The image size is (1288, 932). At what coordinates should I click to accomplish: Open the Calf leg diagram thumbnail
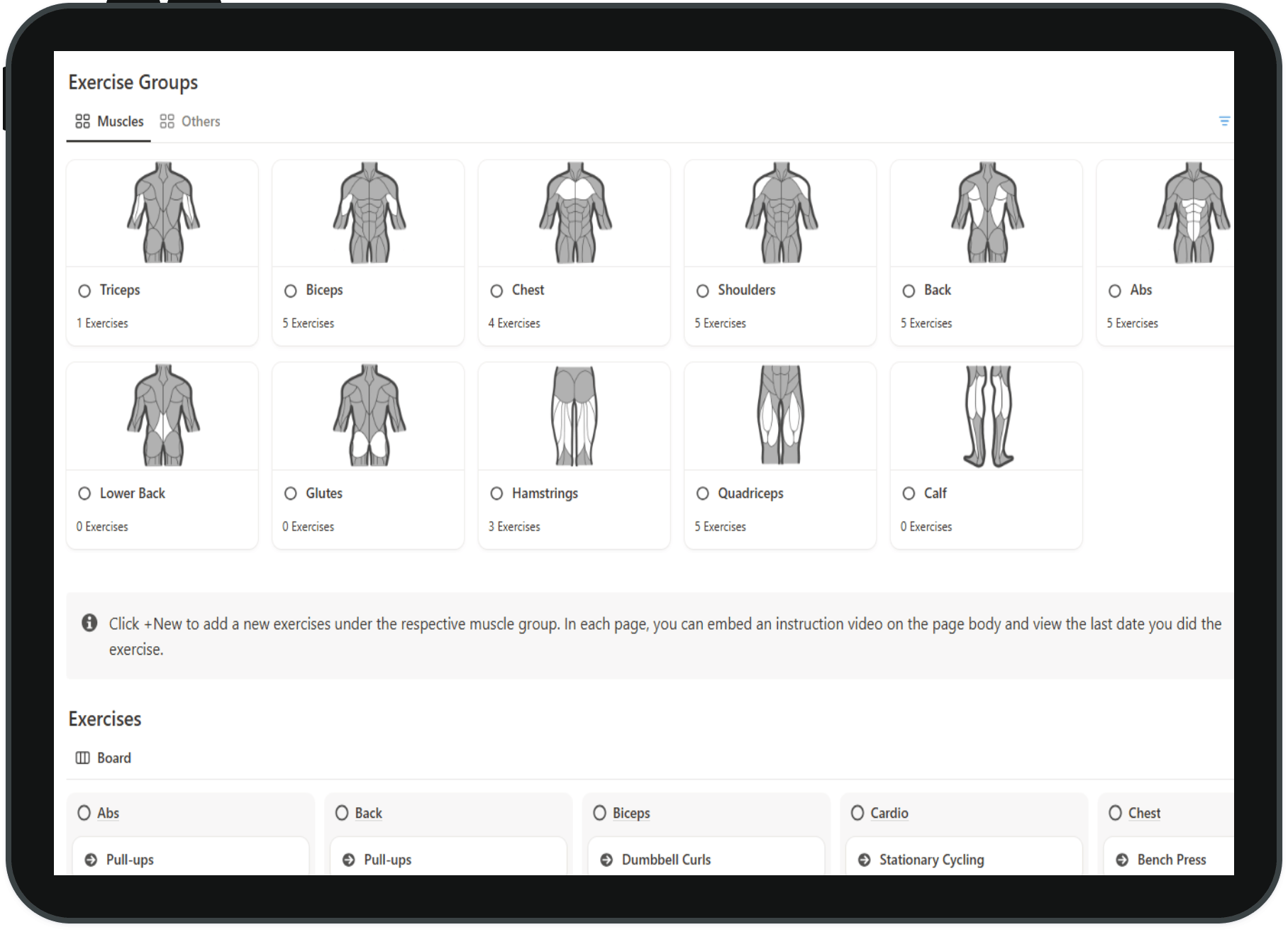(x=987, y=416)
